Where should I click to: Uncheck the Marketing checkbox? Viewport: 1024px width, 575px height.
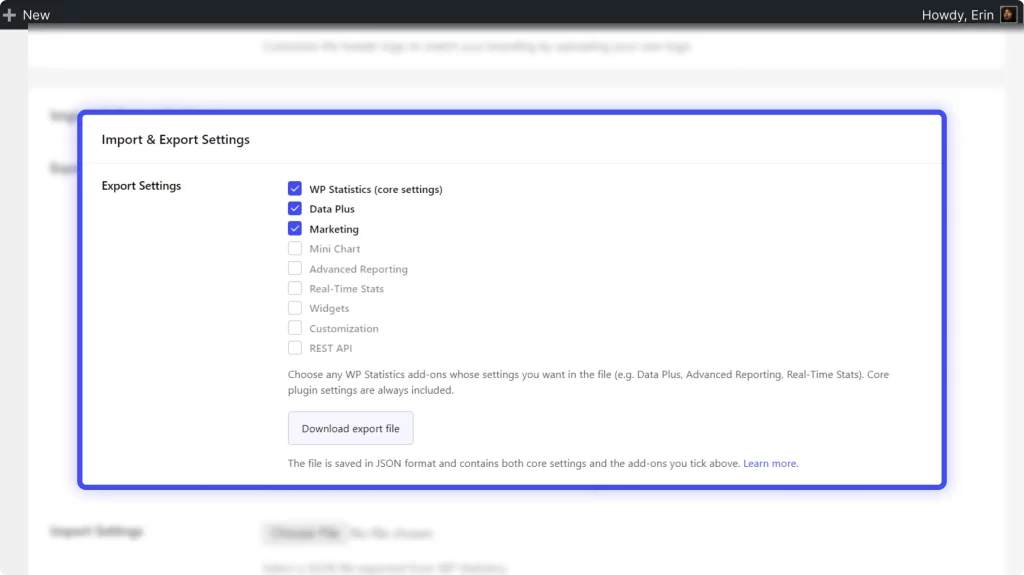(295, 229)
